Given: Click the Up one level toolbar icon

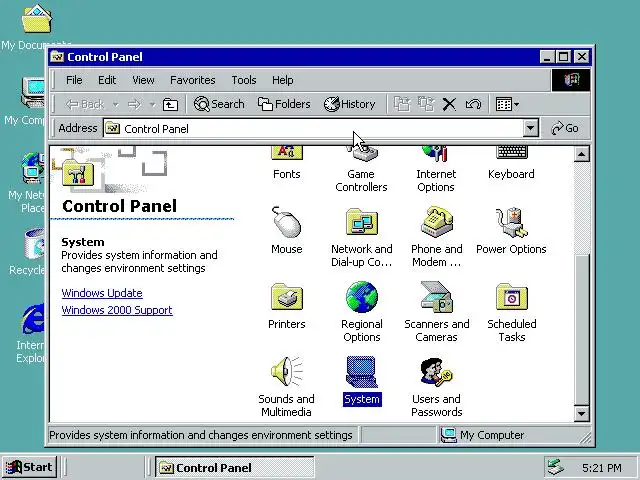Looking at the screenshot, I should 170,104.
